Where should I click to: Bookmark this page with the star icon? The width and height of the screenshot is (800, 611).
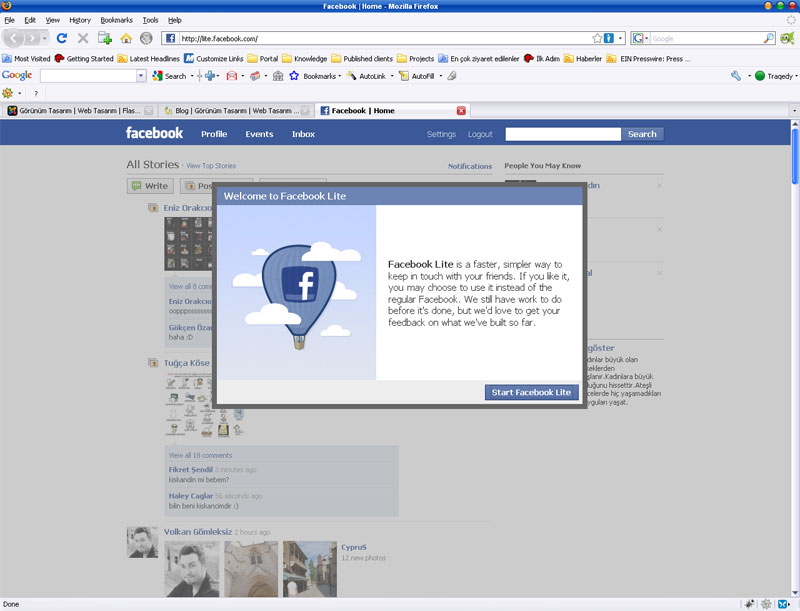(597, 38)
